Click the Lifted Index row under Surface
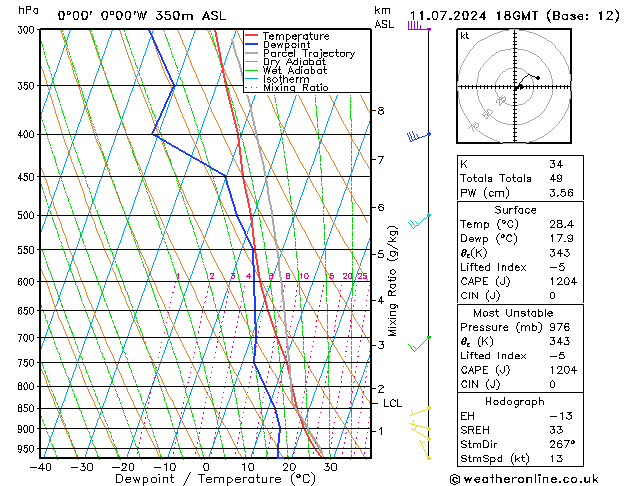Viewport: 629px width, 486px height. pos(520,267)
